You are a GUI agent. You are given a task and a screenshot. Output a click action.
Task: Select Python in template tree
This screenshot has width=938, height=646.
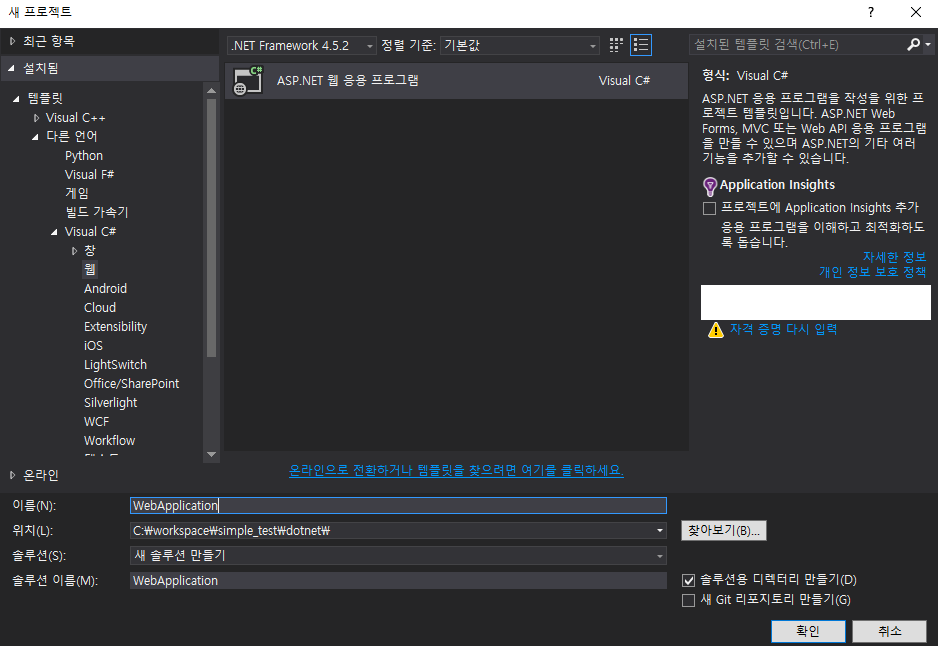[84, 156]
